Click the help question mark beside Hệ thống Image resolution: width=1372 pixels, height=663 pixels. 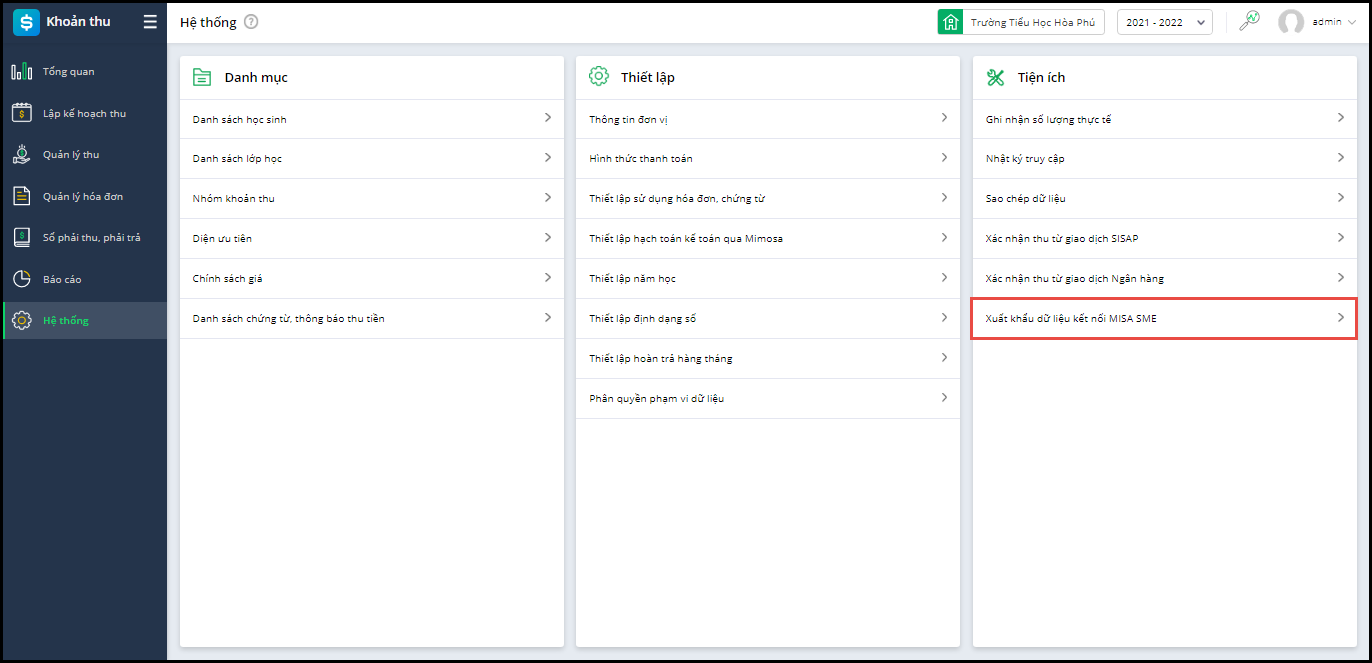click(x=251, y=22)
